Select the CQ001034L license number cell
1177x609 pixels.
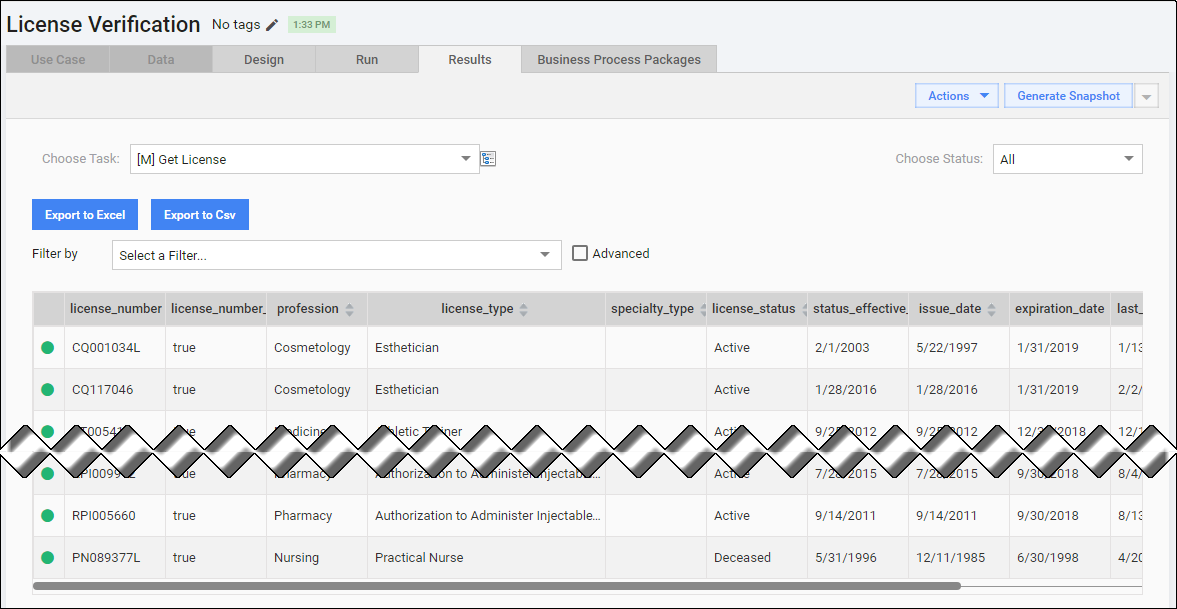[x=115, y=348]
